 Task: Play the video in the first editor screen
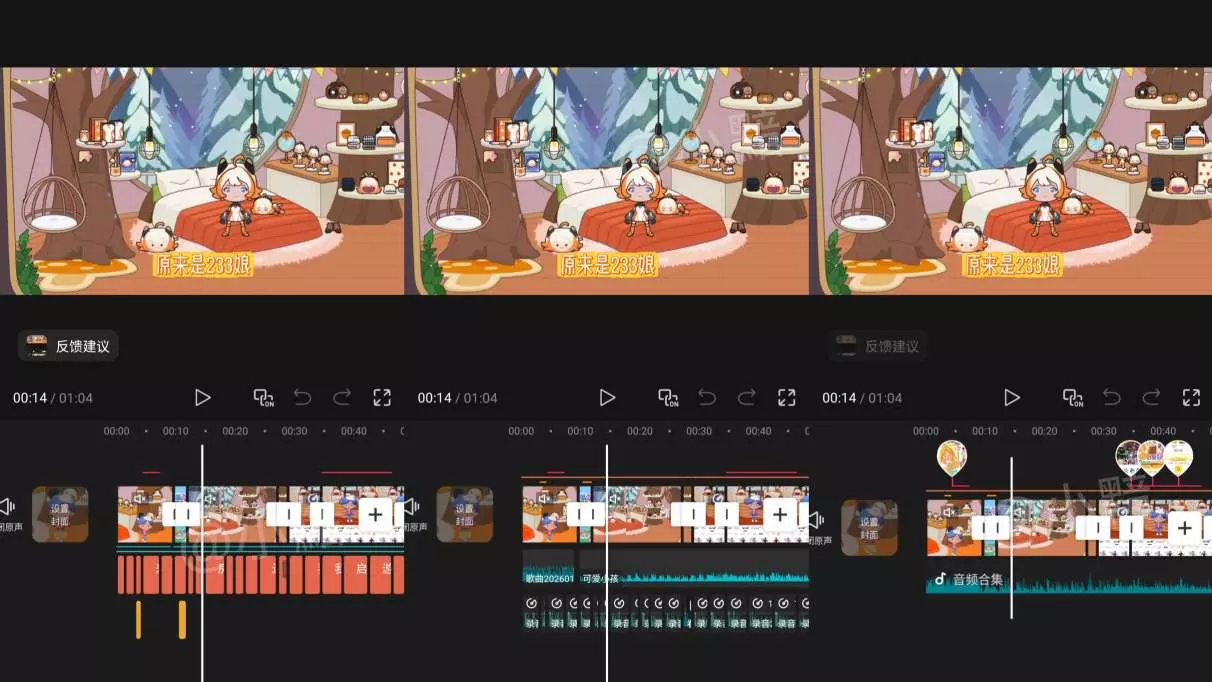pyautogui.click(x=203, y=397)
